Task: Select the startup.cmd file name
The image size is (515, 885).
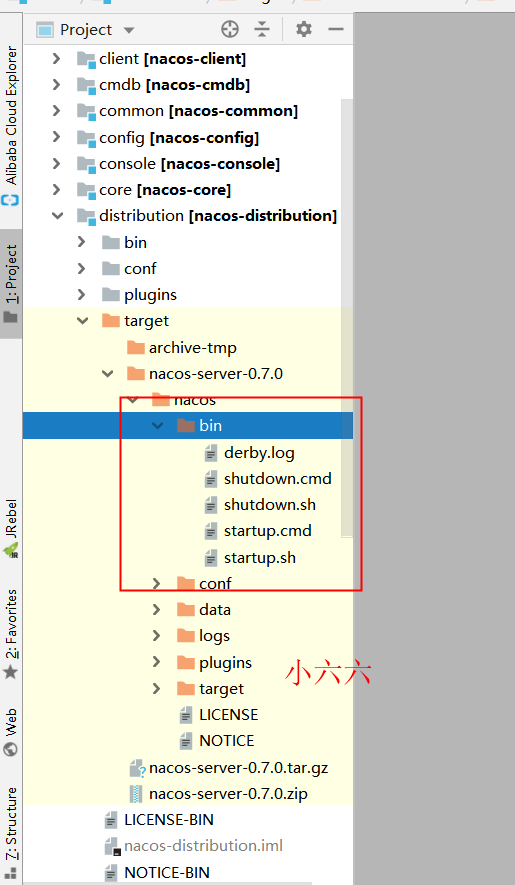Action: coord(268,531)
